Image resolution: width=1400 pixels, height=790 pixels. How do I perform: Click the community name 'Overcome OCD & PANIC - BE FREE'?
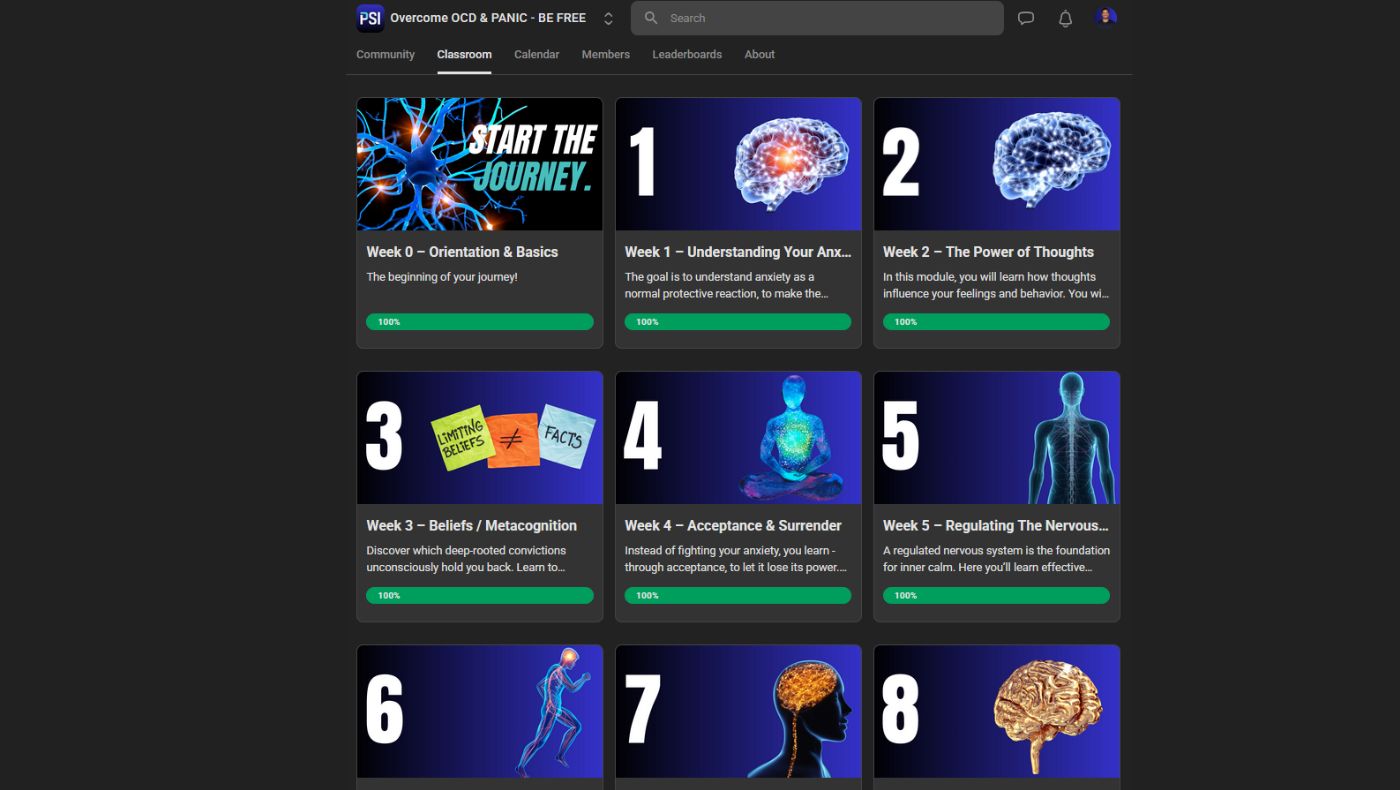(488, 18)
